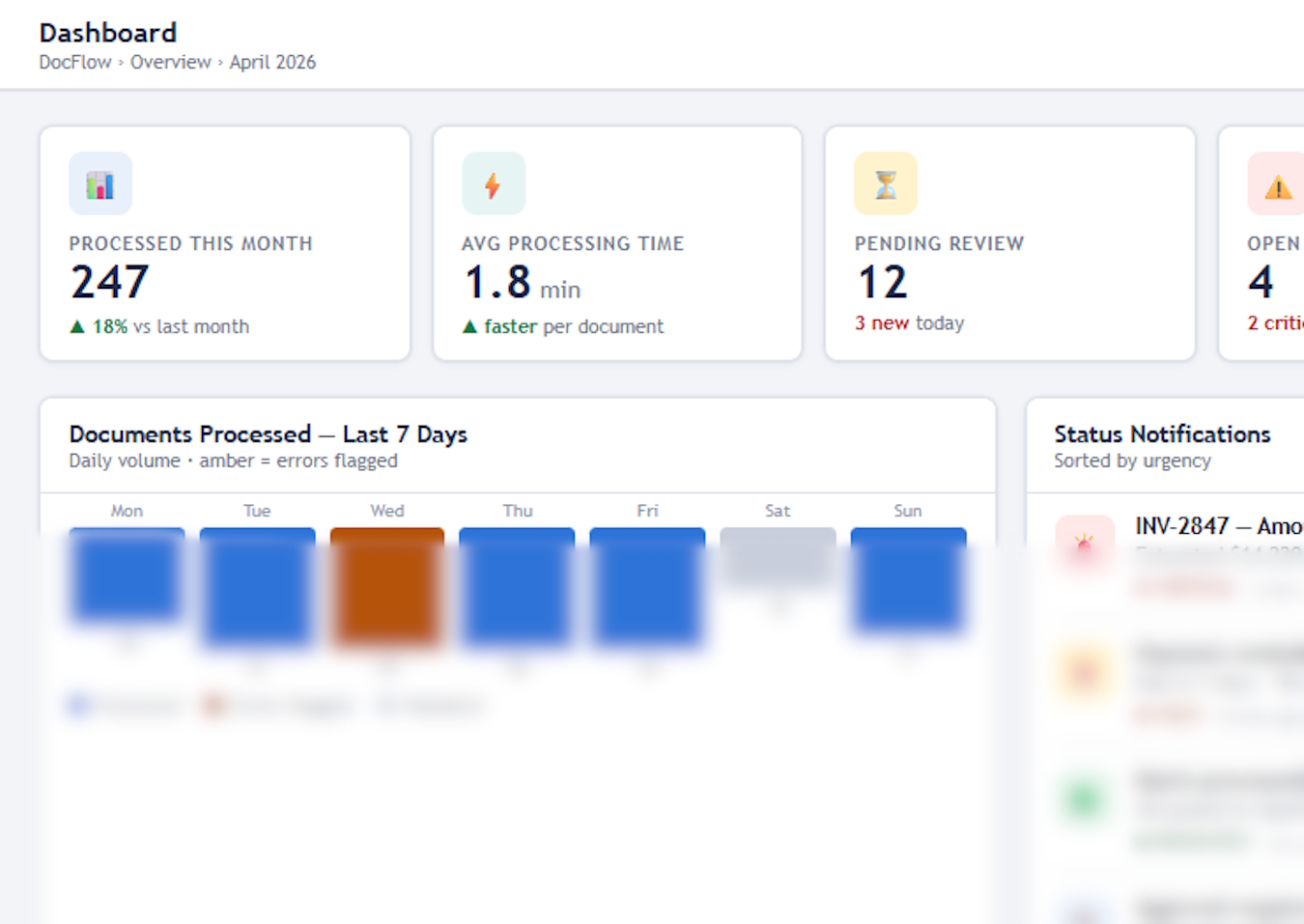Viewport: 1304px width, 924px height.
Task: Click the blue legend swatch below the chart
Action: 77,705
